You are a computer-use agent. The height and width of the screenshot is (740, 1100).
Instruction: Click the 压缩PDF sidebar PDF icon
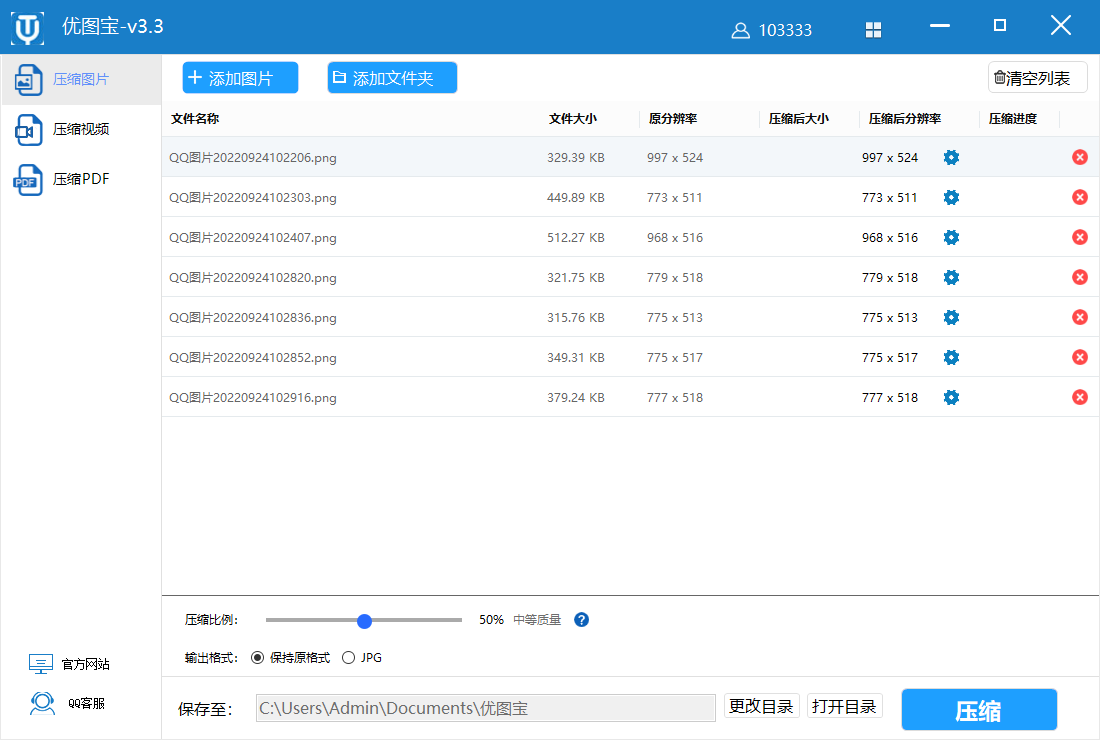[28, 180]
